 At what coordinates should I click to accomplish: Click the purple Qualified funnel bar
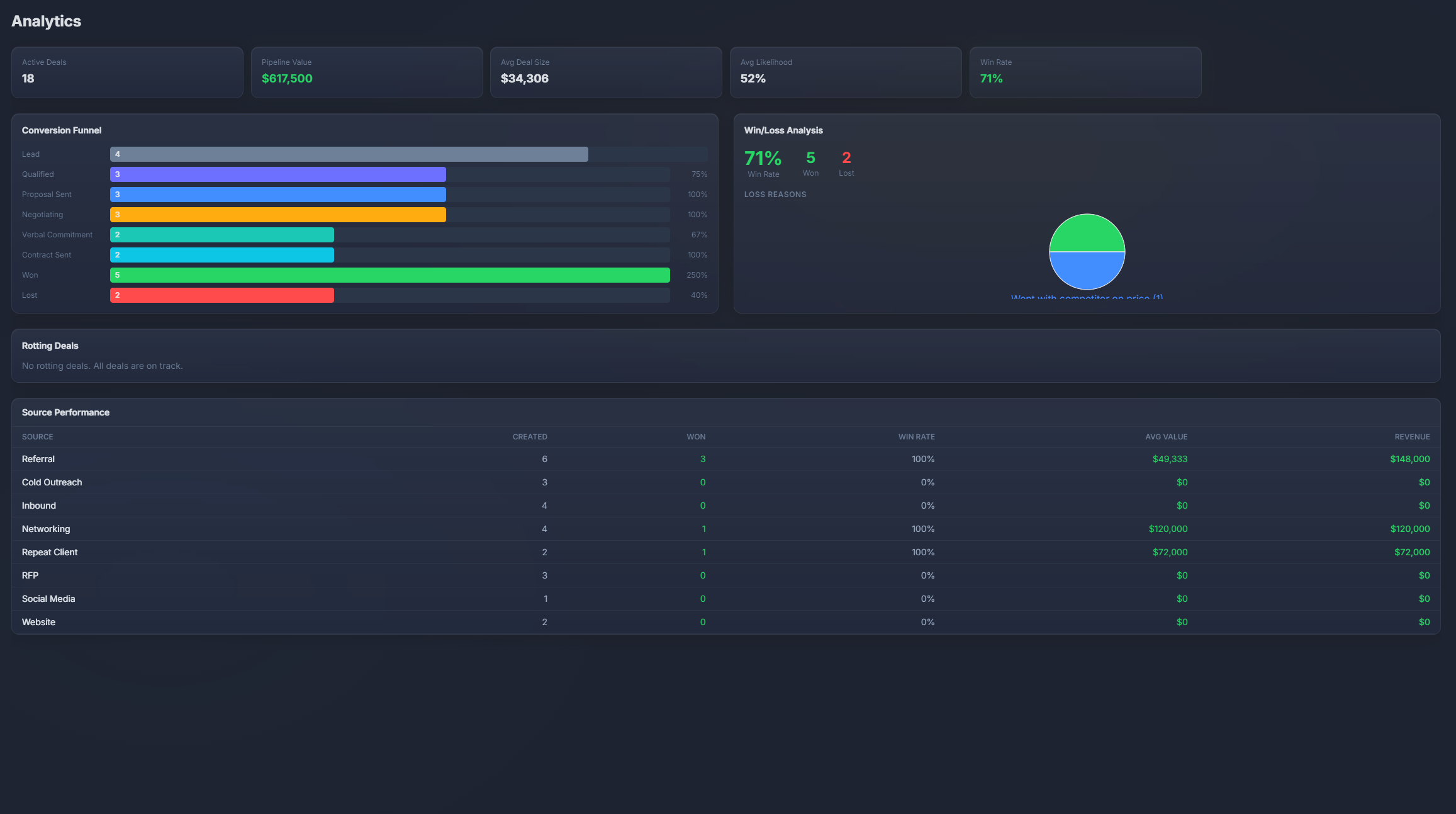pyautogui.click(x=277, y=174)
